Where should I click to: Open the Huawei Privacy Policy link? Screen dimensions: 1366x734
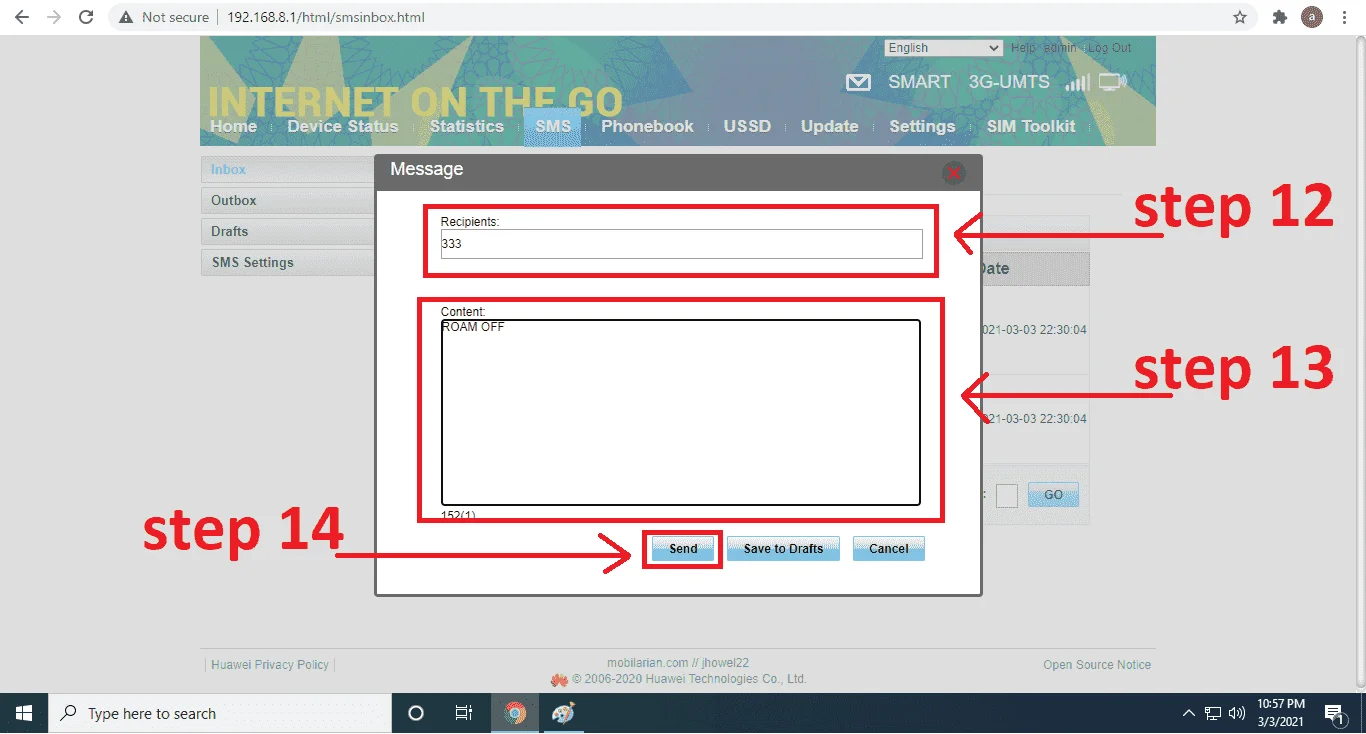point(270,665)
